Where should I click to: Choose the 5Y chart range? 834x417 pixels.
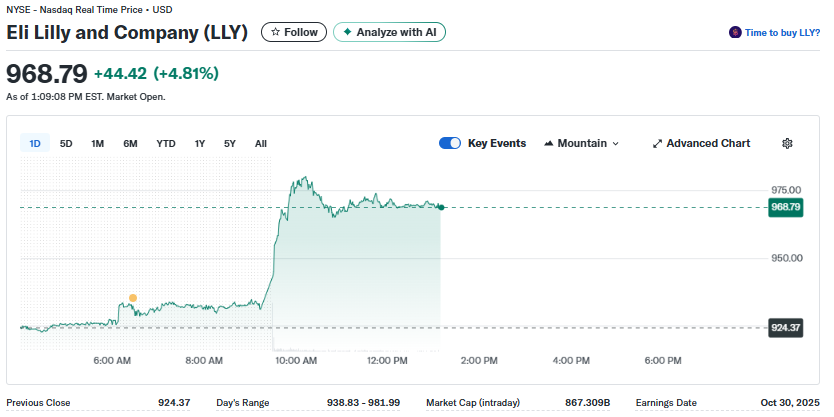(230, 143)
